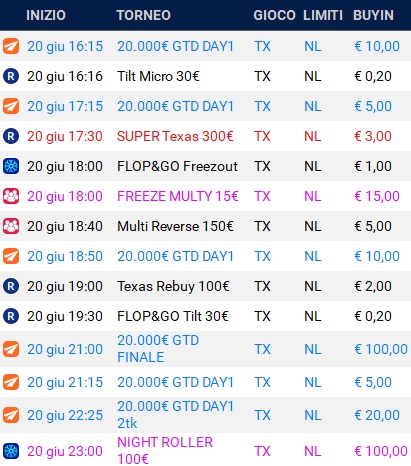411x466 pixels.
Task: Open SUPER Texas 300€ tournament
Action: 175,136
